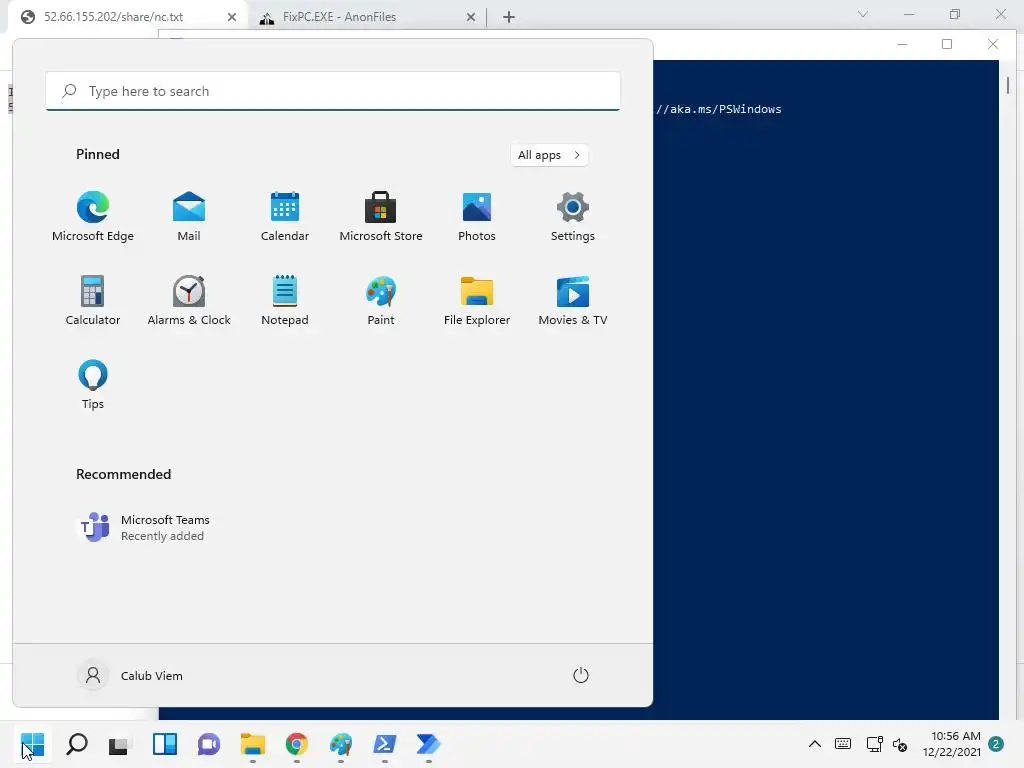Open the Calendar app

coord(285,217)
